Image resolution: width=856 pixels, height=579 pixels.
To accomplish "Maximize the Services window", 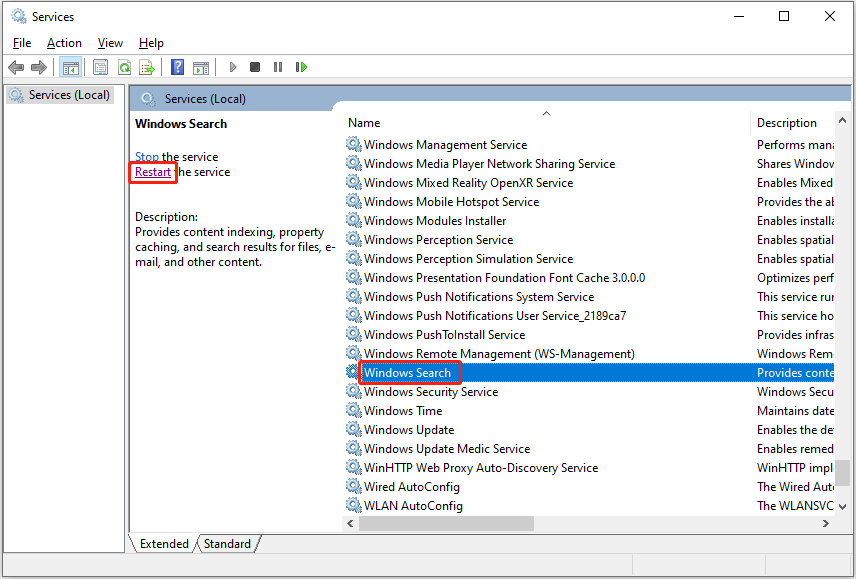I will coord(784,16).
